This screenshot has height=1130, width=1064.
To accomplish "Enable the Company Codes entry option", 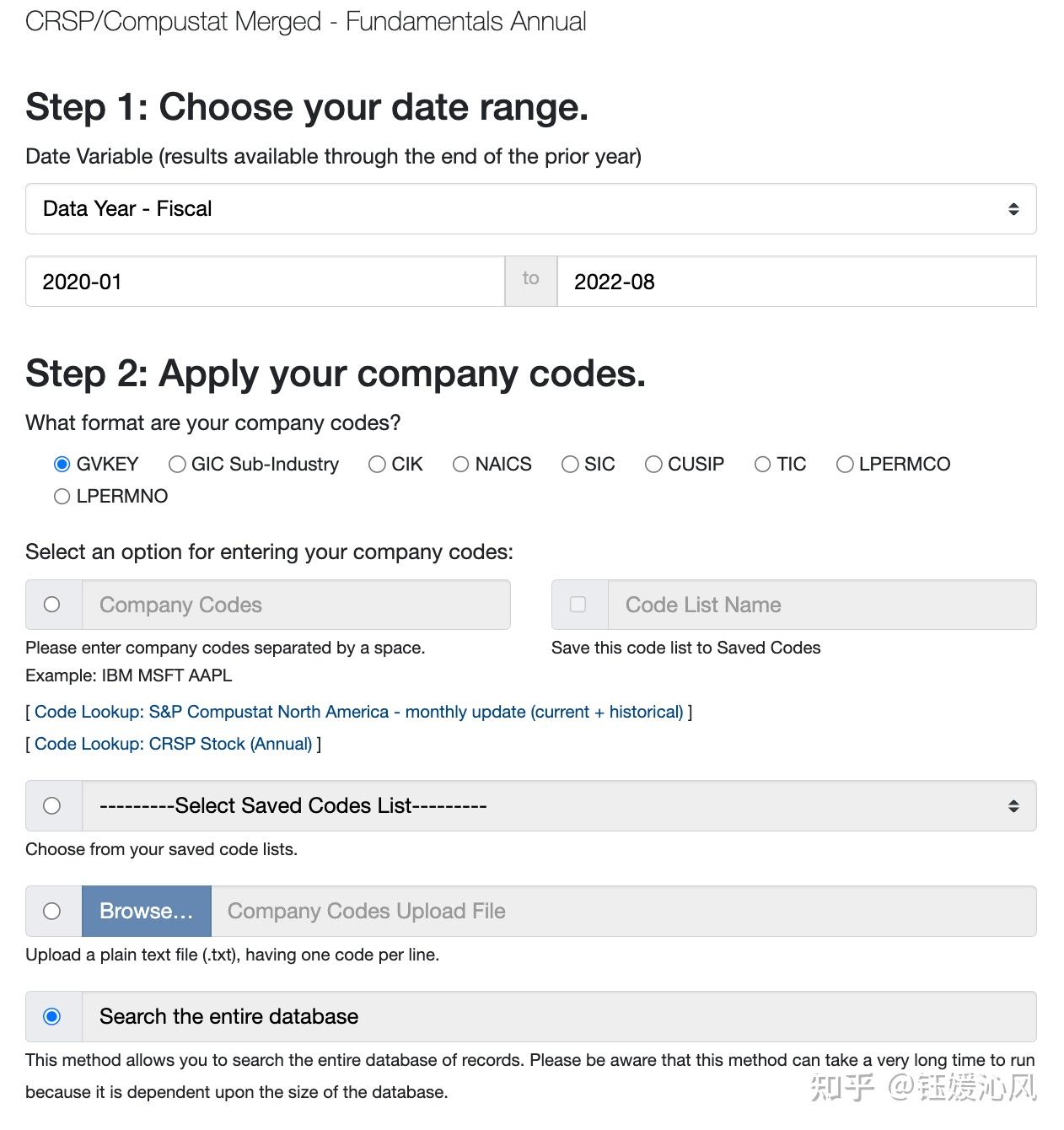I will pyautogui.click(x=52, y=605).
